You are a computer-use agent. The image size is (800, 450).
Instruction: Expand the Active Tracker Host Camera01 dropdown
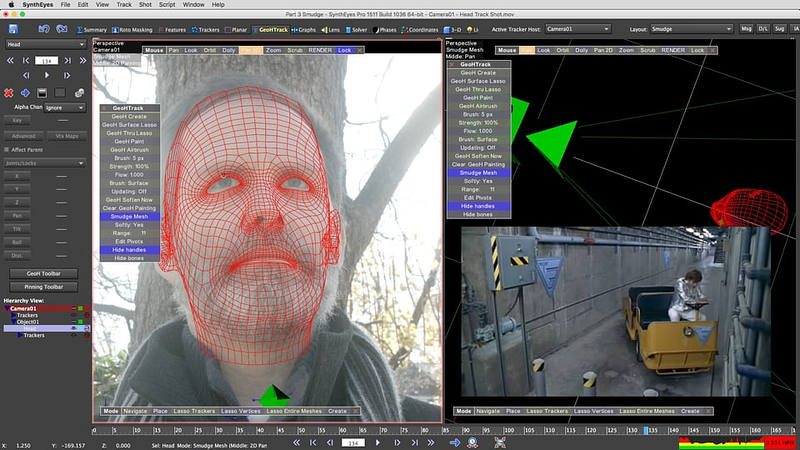point(578,29)
